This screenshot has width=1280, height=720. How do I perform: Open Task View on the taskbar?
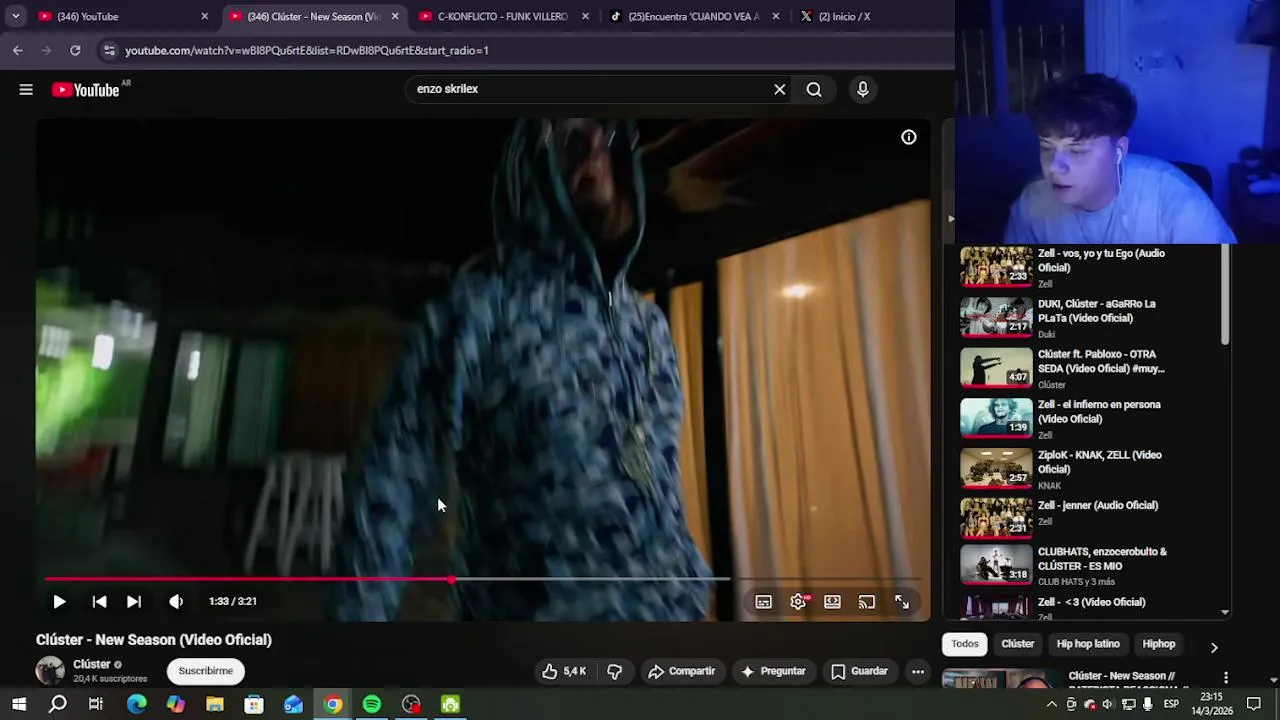[x=96, y=705]
